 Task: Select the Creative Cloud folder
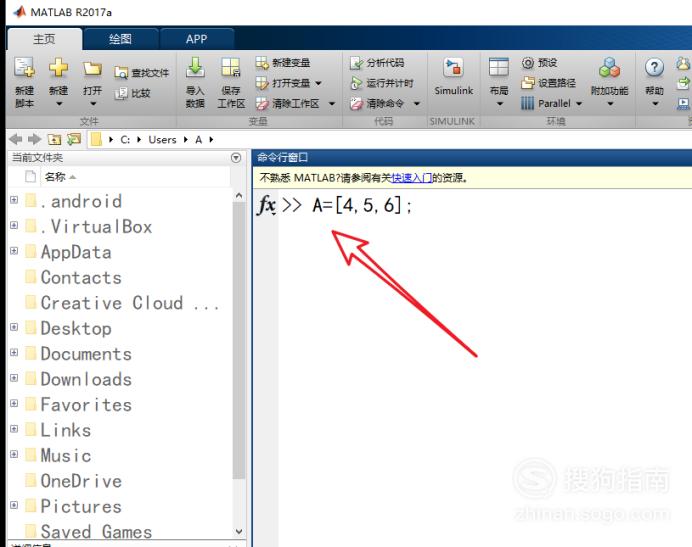[x=122, y=303]
